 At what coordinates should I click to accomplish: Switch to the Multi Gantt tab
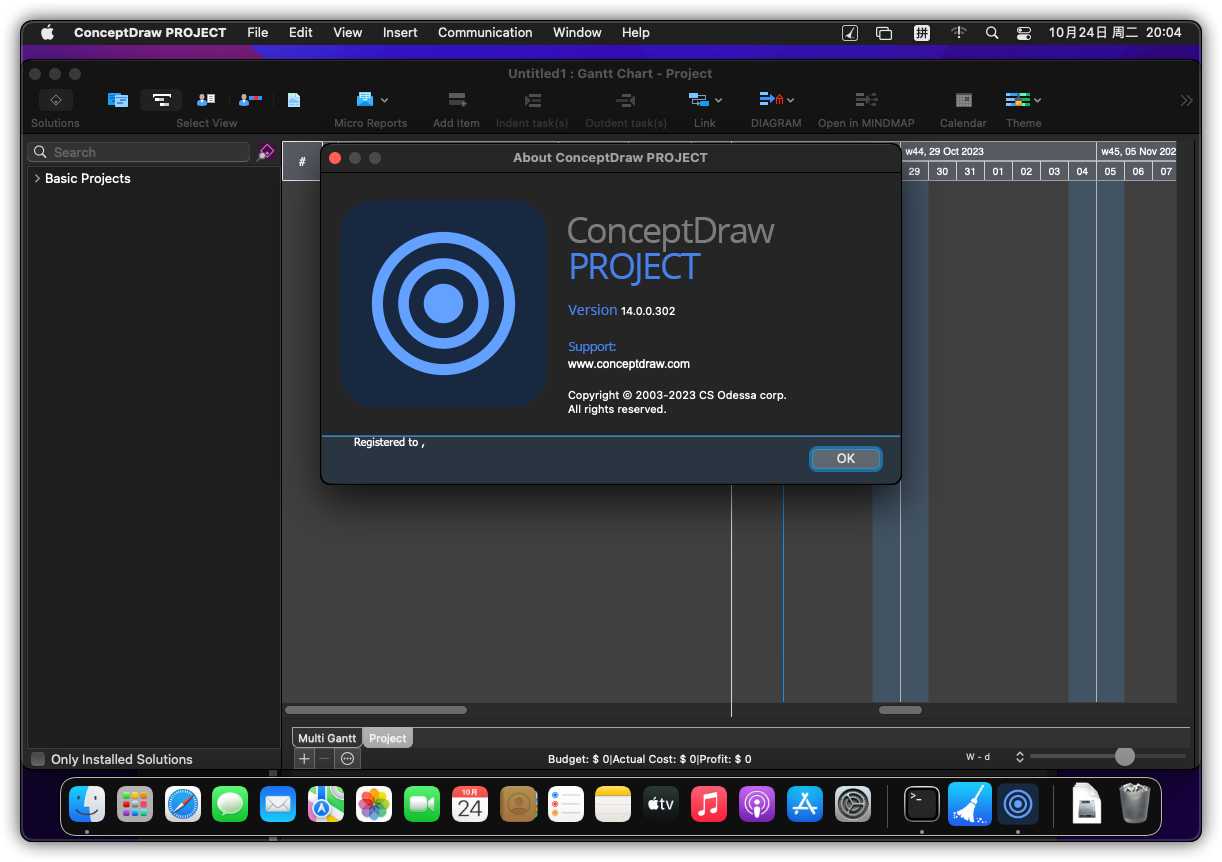click(327, 738)
